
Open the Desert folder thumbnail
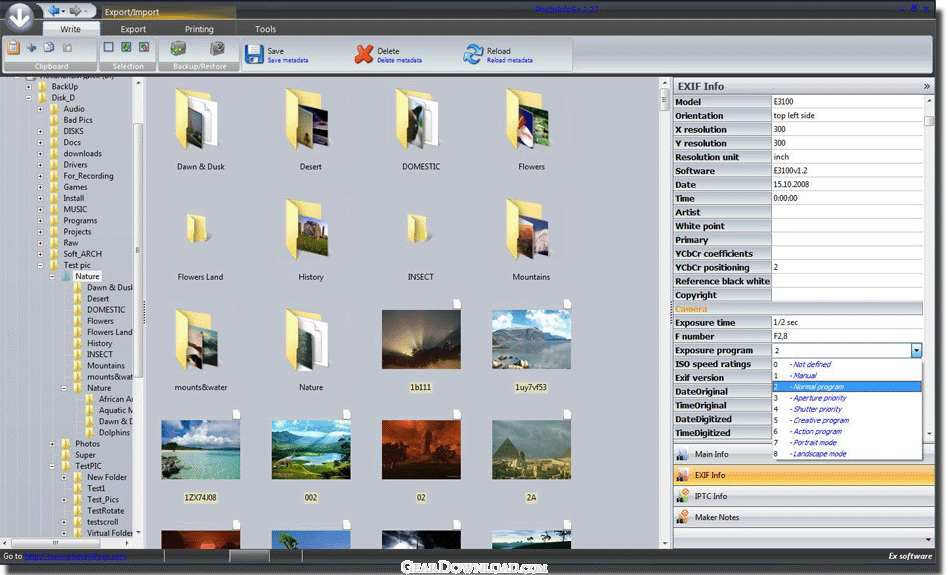[x=307, y=120]
